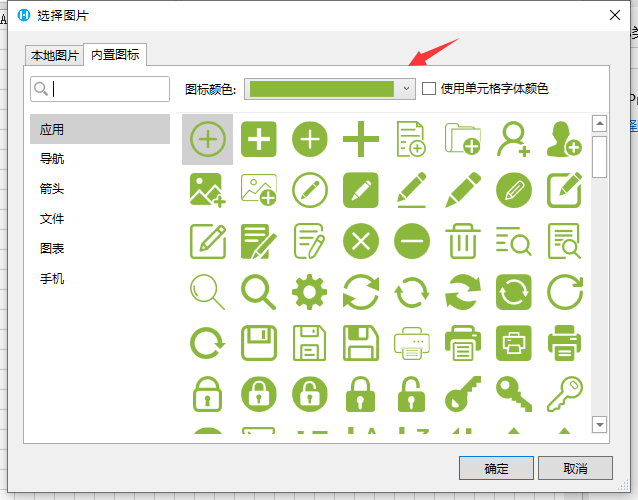Screen dimensions: 638x500
Task: Select the outlined add image icon
Action: pyautogui.click(x=259, y=190)
